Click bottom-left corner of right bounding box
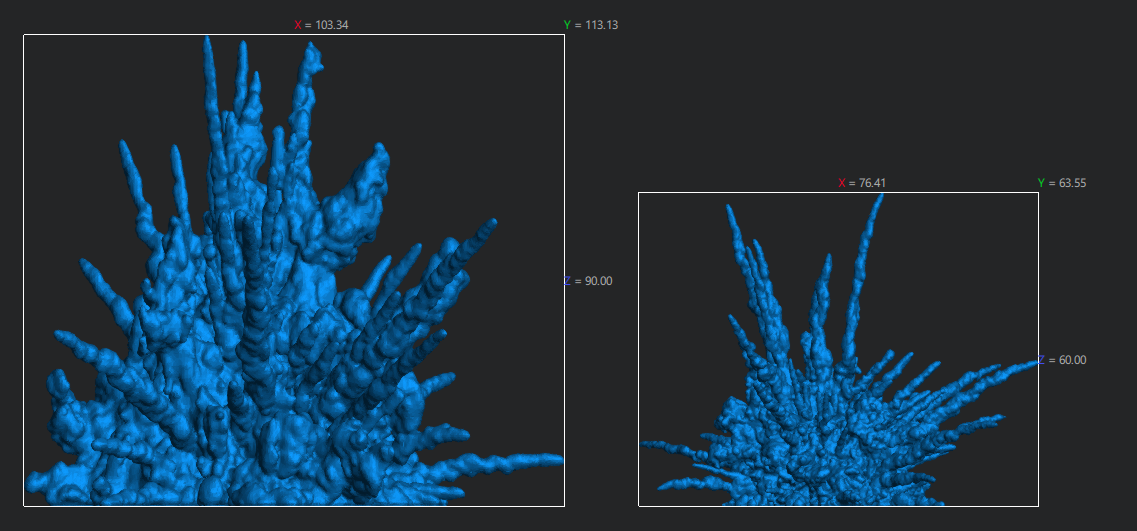1137x531 pixels. coord(639,505)
